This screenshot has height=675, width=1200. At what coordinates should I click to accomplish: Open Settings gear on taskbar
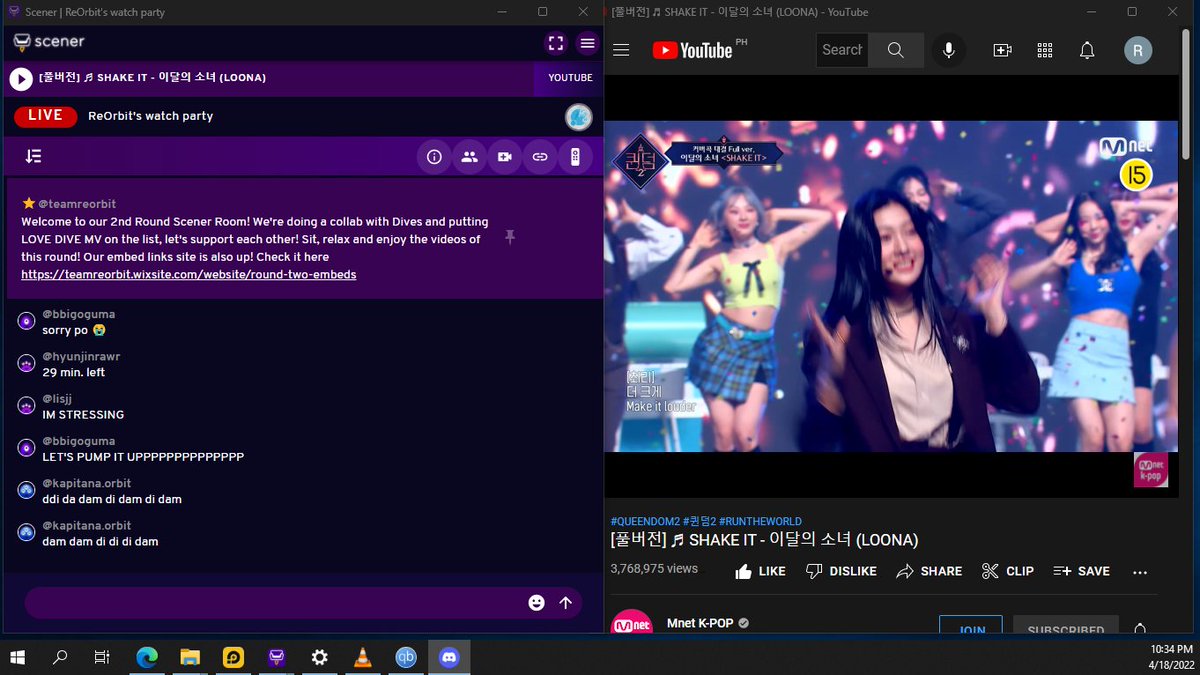(320, 657)
